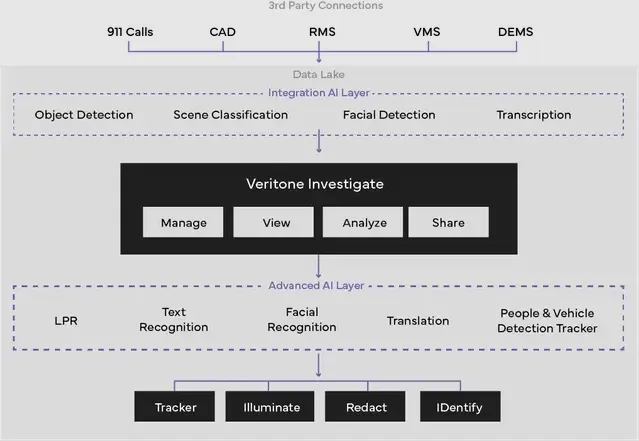Click the VMS connection label
639x441 pixels.
(426, 32)
